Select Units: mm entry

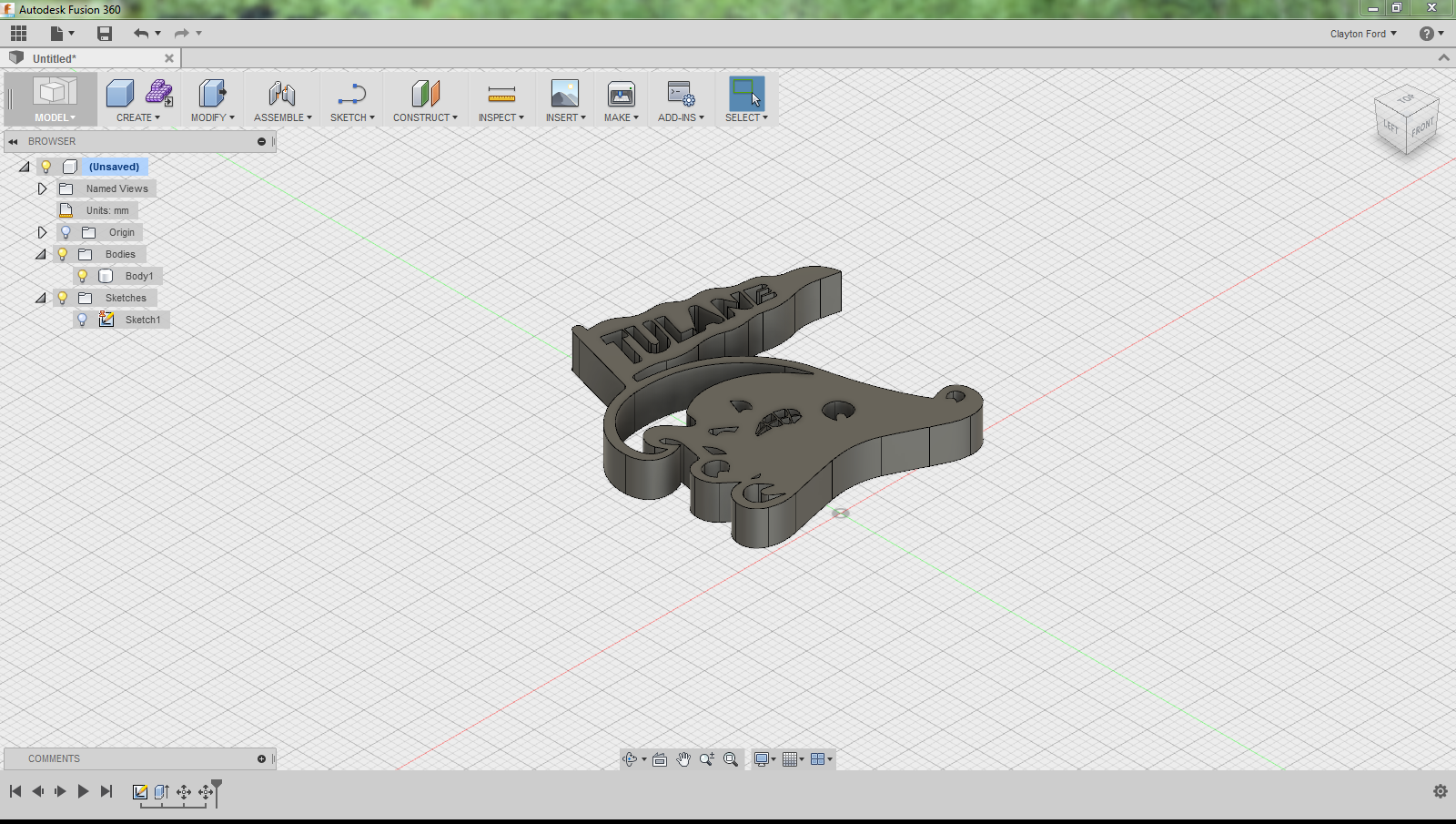(x=107, y=210)
